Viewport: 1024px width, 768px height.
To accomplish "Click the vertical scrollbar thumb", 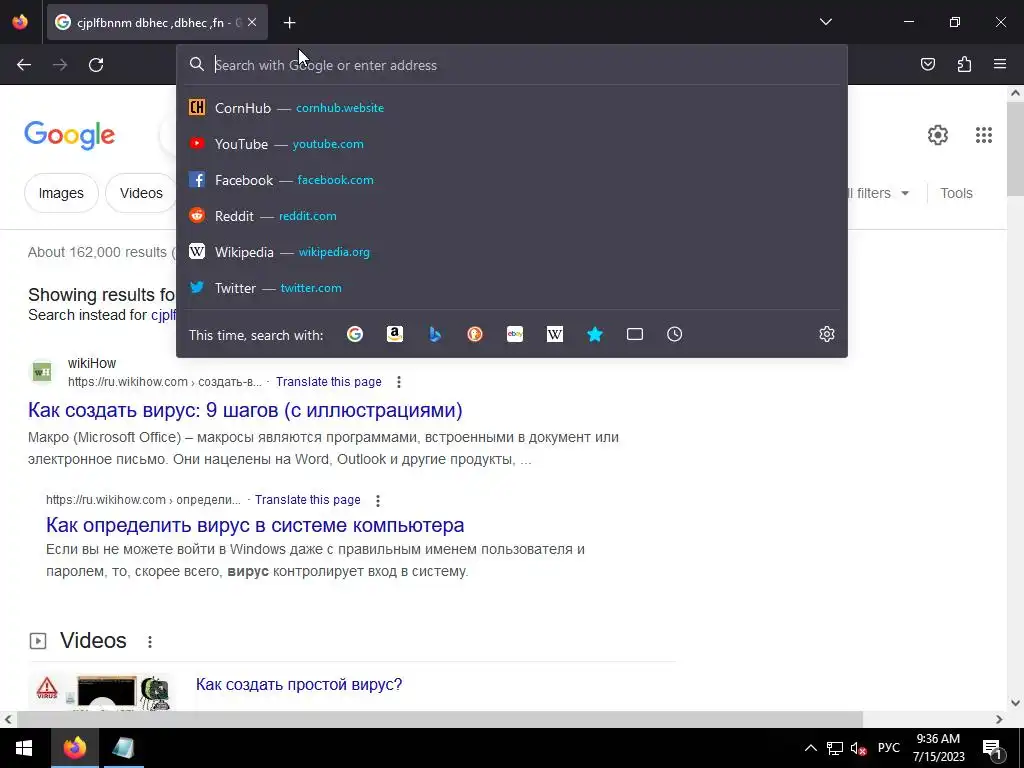I will [x=1015, y=150].
